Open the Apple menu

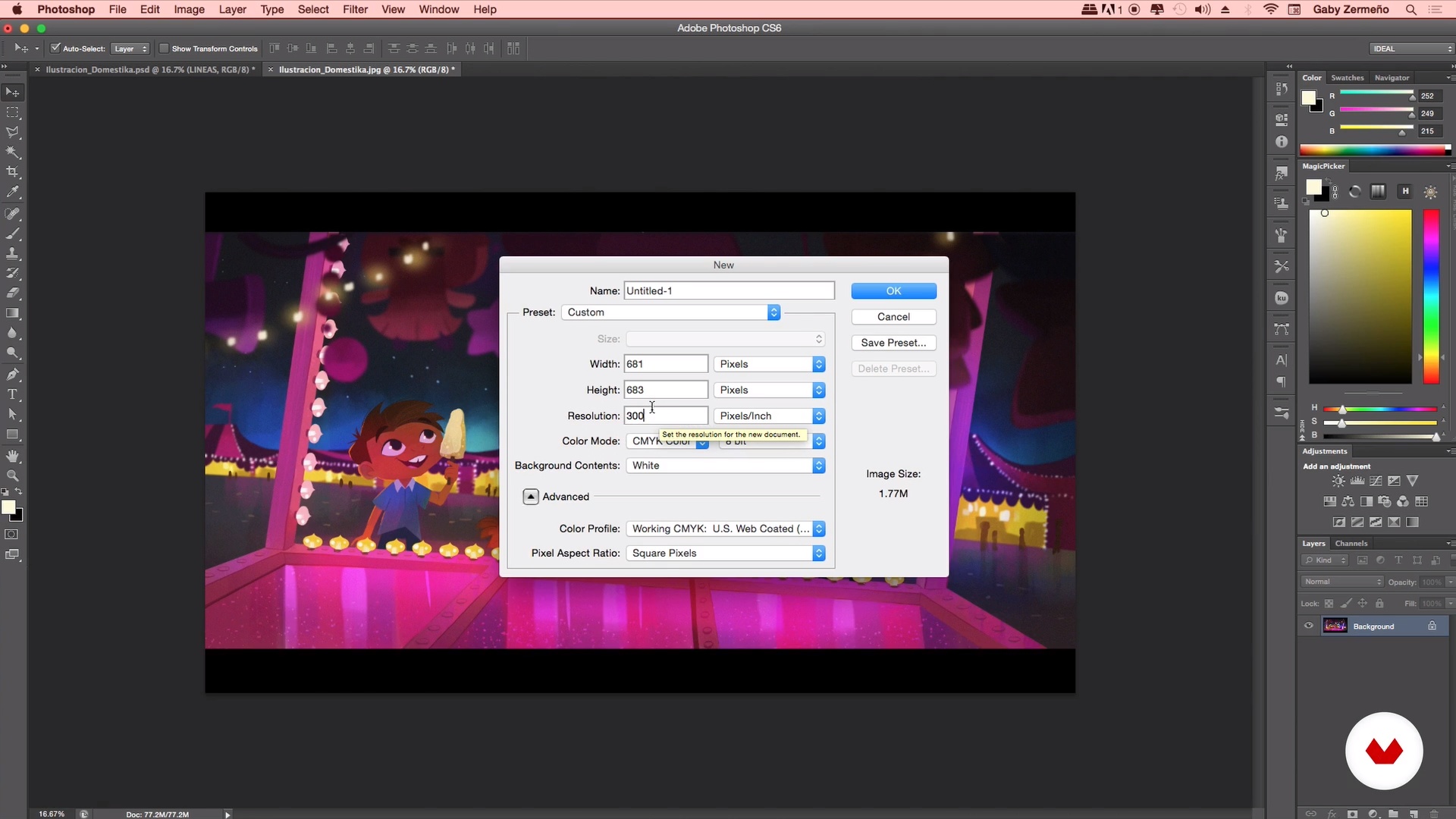coord(17,9)
